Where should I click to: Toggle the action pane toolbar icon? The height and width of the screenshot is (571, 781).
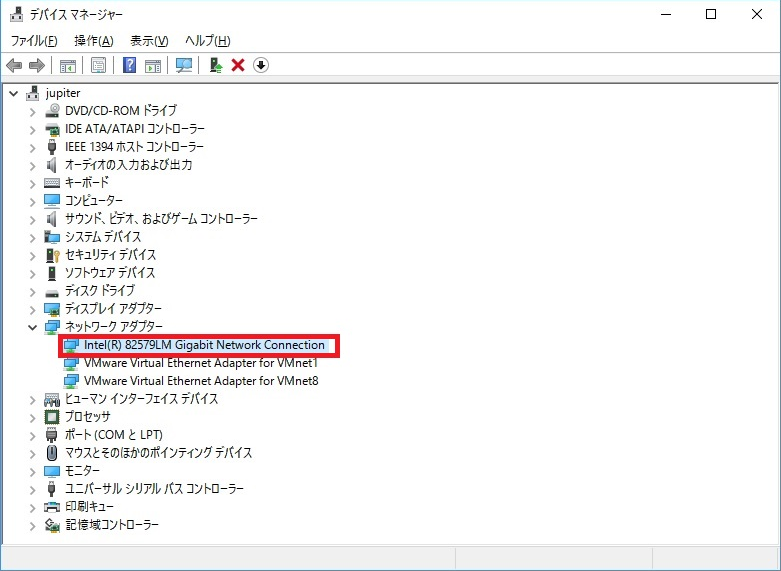[x=153, y=65]
